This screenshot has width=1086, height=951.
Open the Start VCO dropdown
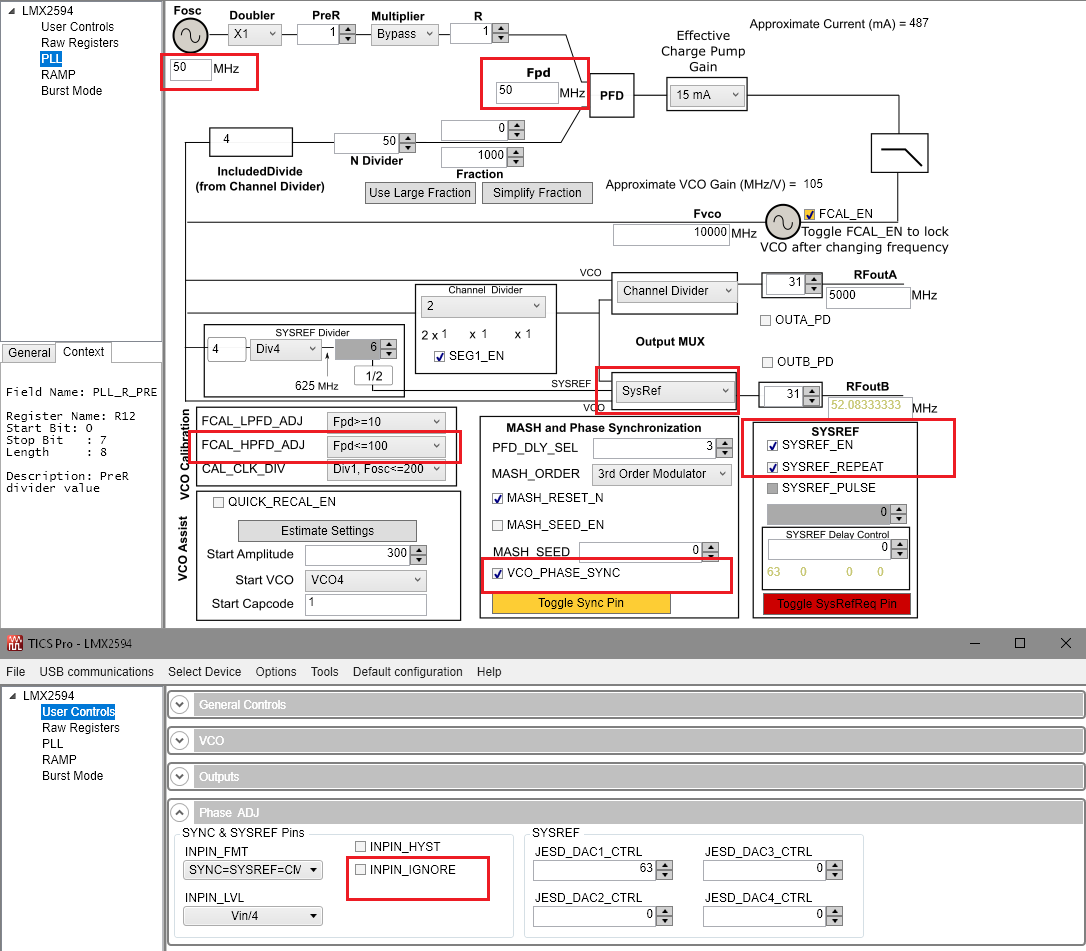tap(366, 580)
